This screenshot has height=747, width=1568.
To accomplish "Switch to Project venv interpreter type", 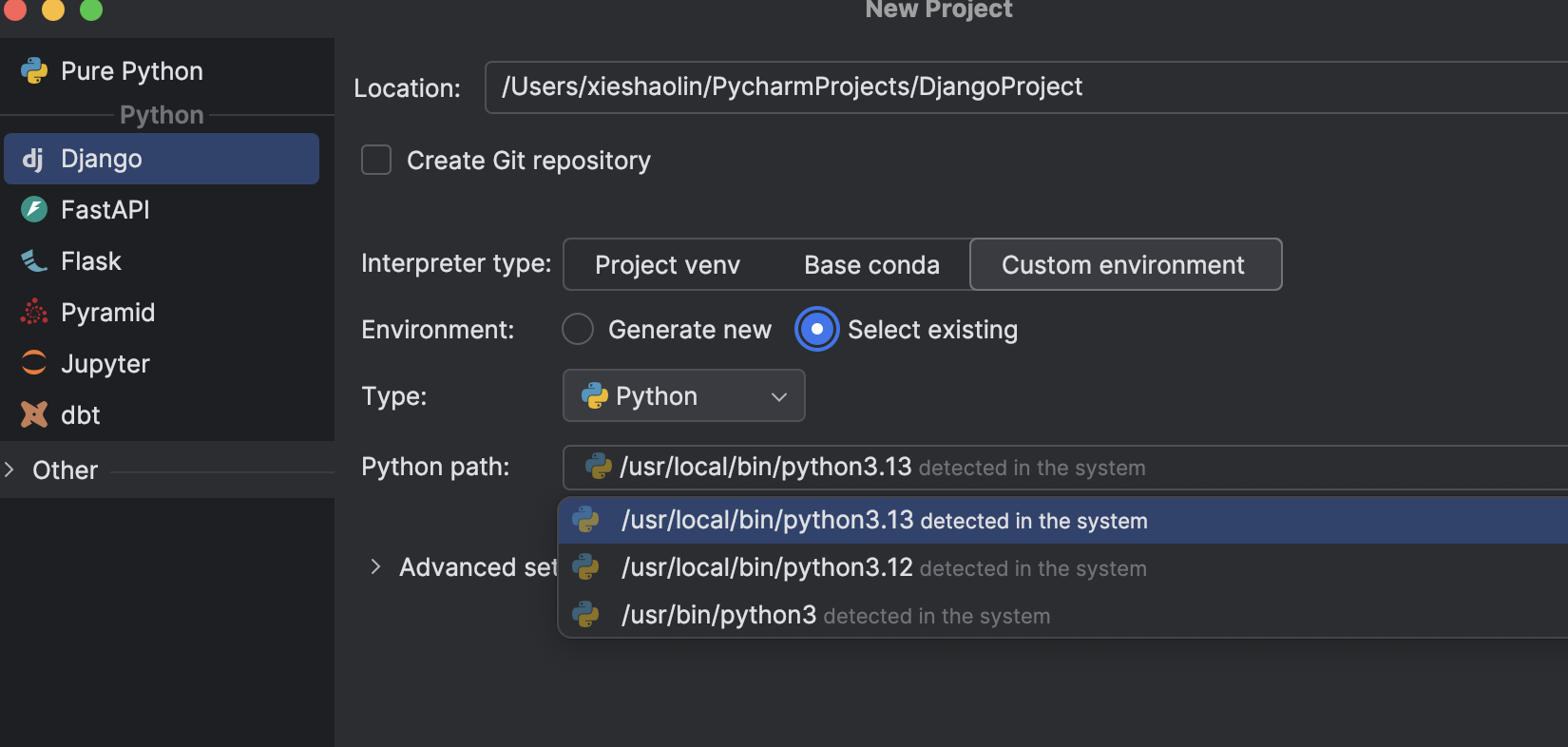I will pyautogui.click(x=667, y=264).
